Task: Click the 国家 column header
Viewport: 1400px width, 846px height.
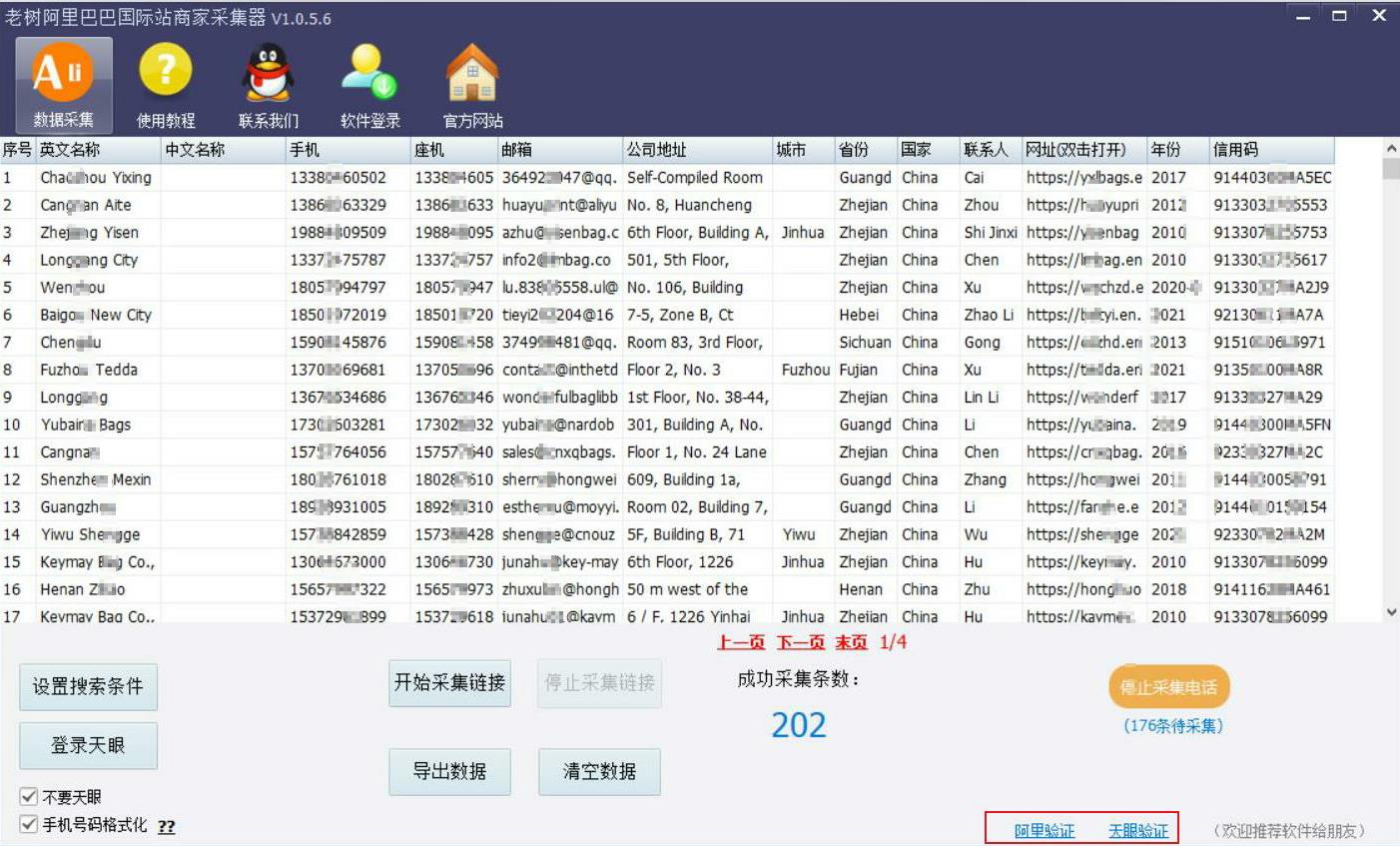Action: (x=929, y=150)
